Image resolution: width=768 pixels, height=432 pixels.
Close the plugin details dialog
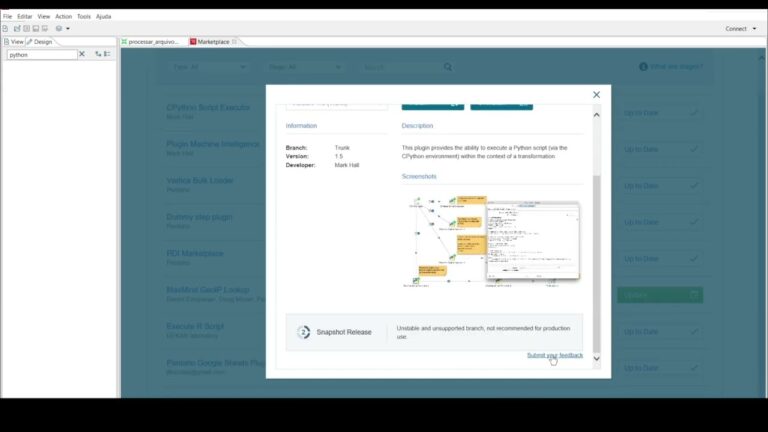click(596, 95)
